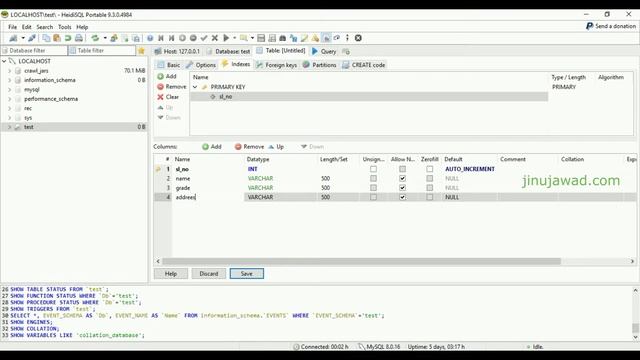Click the checkmark Post toolbar icon
The width and height of the screenshot is (640, 360).
point(204,38)
